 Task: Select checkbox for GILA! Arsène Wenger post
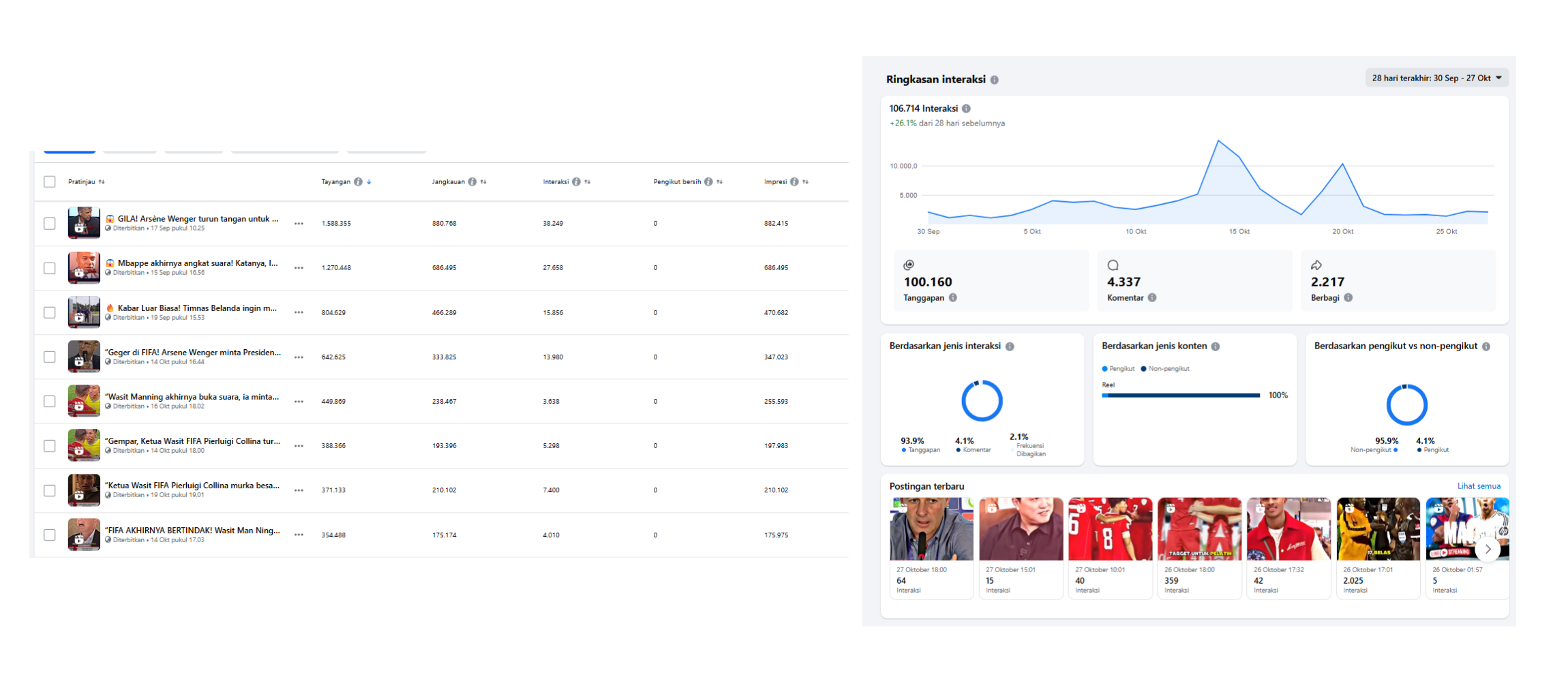coord(50,224)
